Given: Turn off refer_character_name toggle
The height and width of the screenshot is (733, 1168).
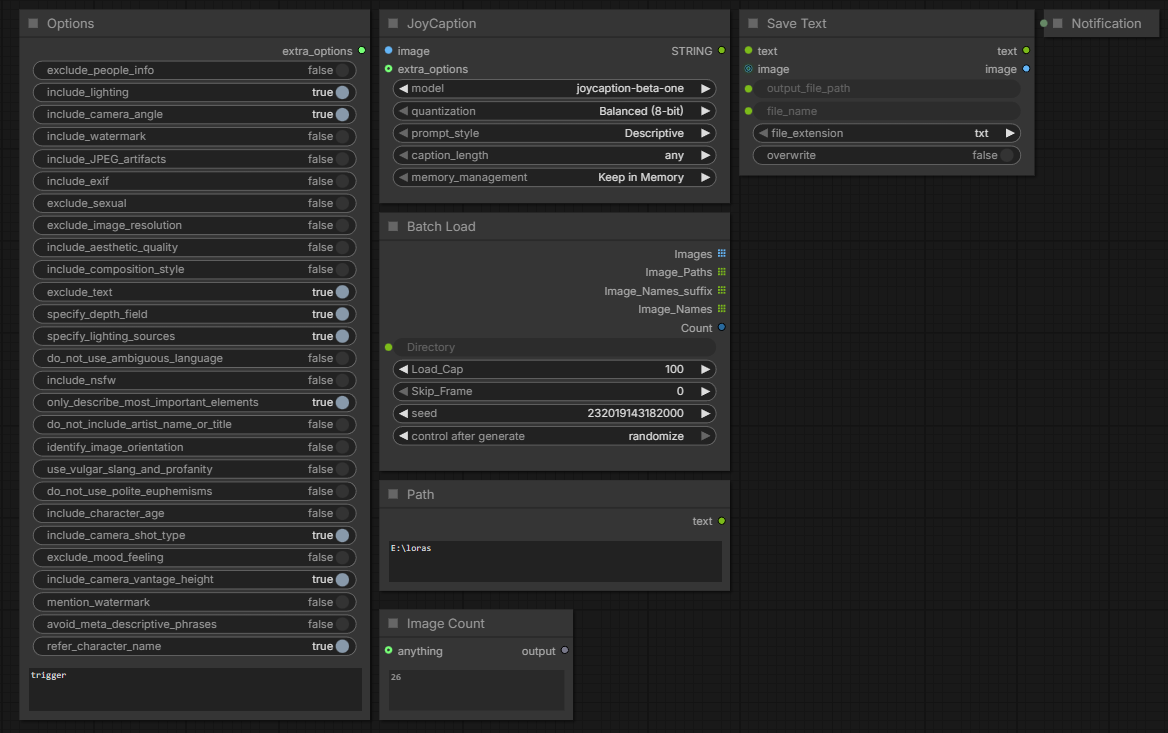Looking at the screenshot, I should click(x=194, y=646).
